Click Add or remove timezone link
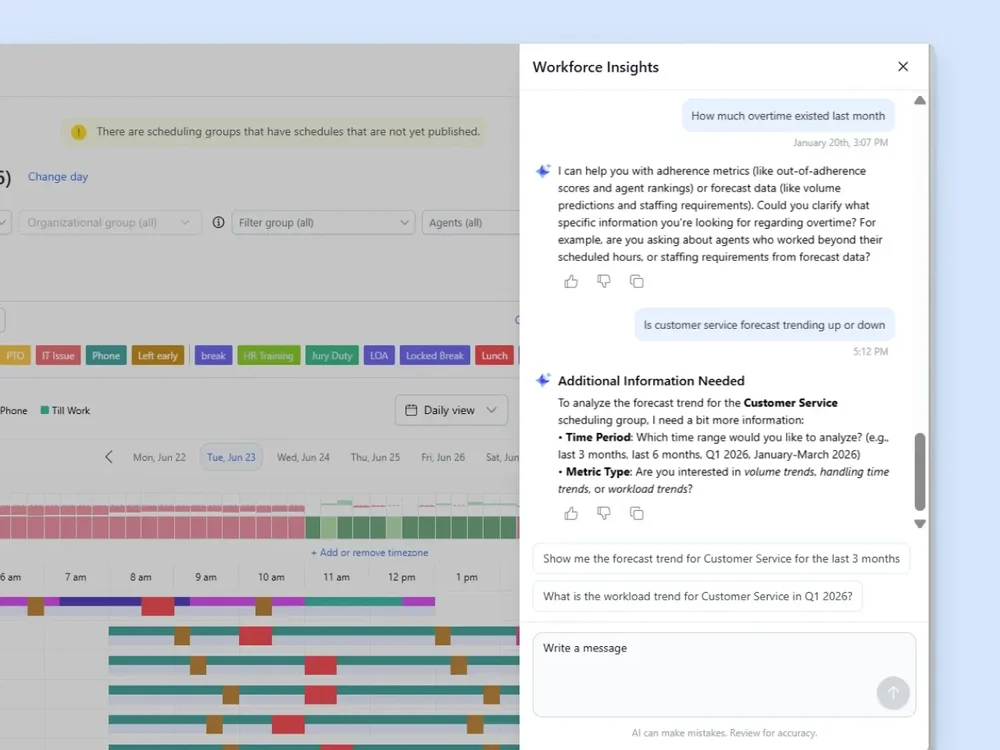This screenshot has width=1000, height=750. tap(370, 552)
